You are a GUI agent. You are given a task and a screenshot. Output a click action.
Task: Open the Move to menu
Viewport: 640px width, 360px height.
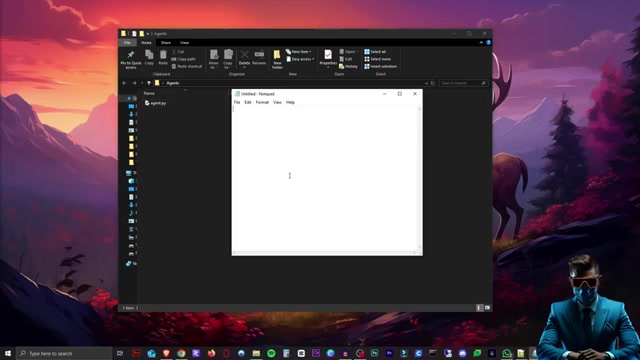tap(213, 59)
